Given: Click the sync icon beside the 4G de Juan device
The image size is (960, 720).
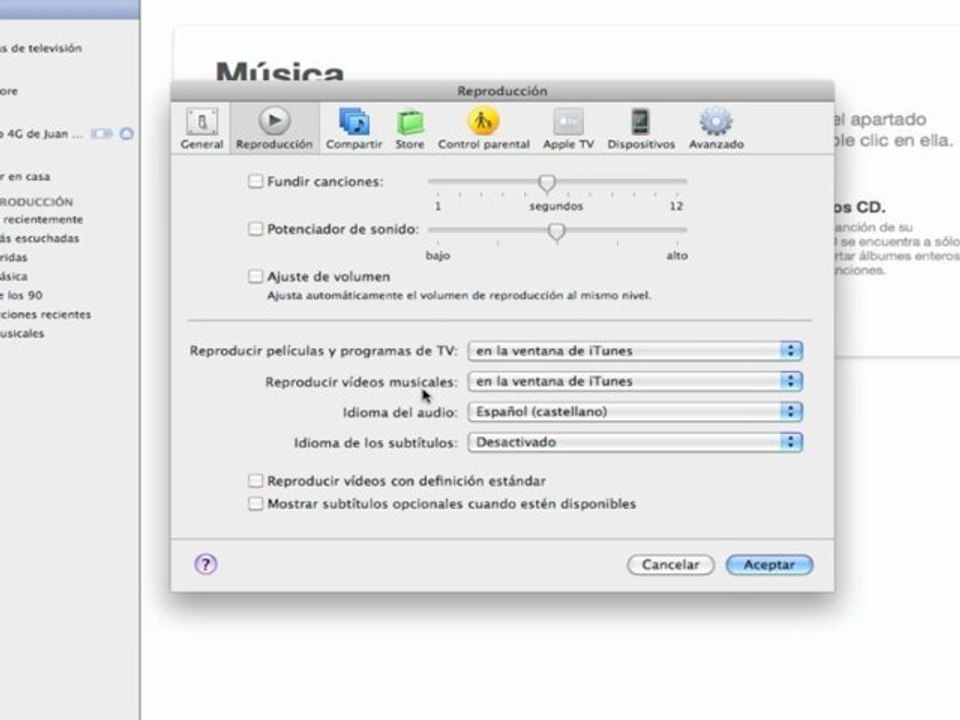Looking at the screenshot, I should tap(127, 133).
